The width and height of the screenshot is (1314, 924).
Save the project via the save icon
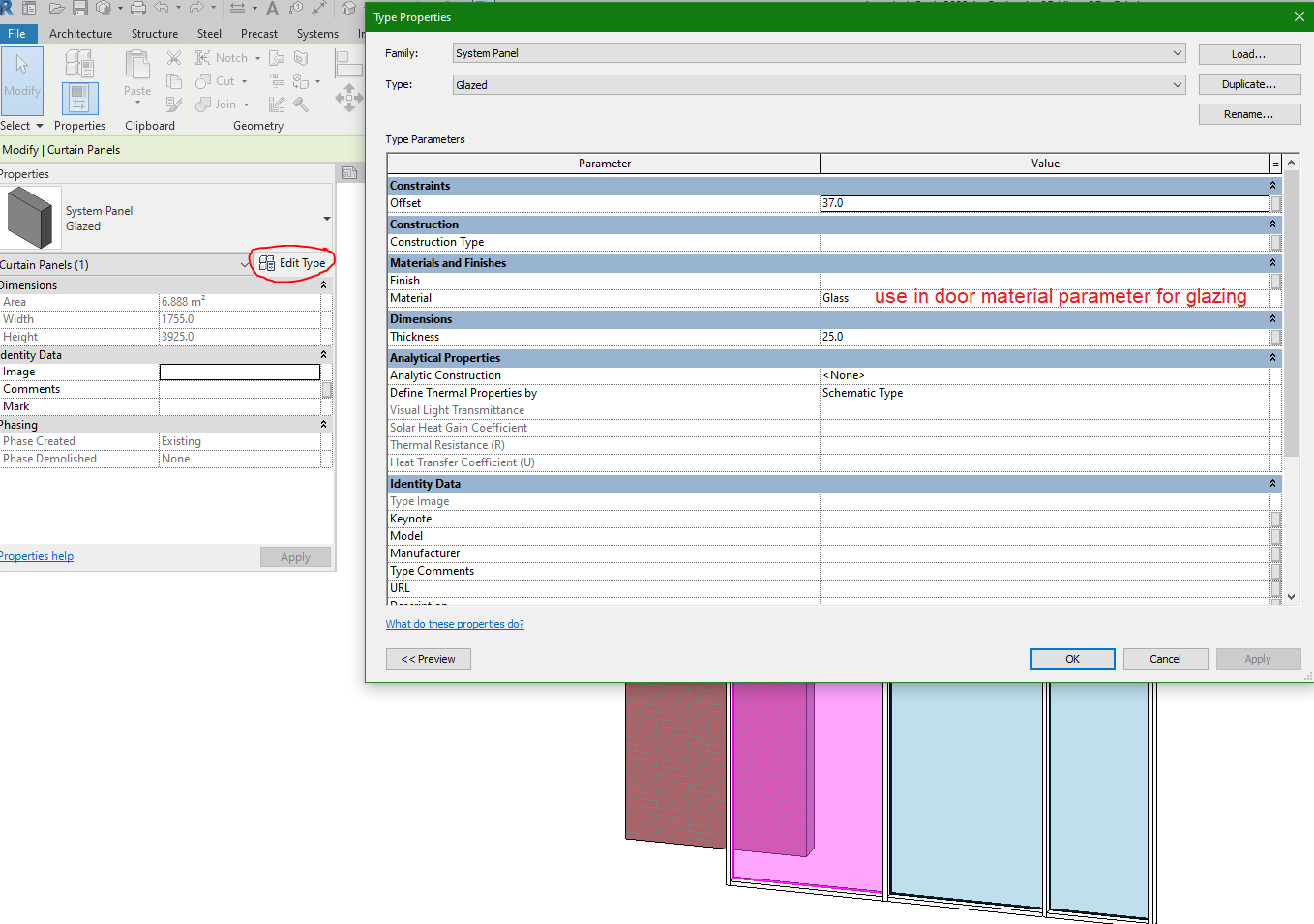[78, 9]
